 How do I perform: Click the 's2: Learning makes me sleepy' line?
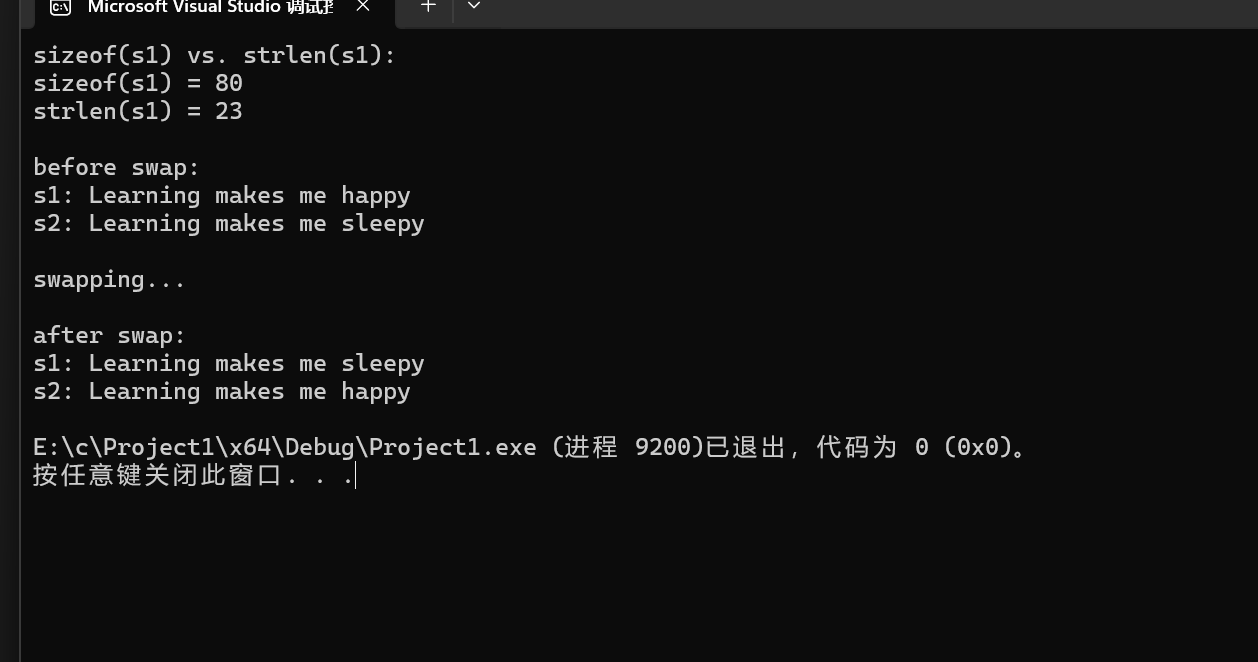tap(229, 223)
